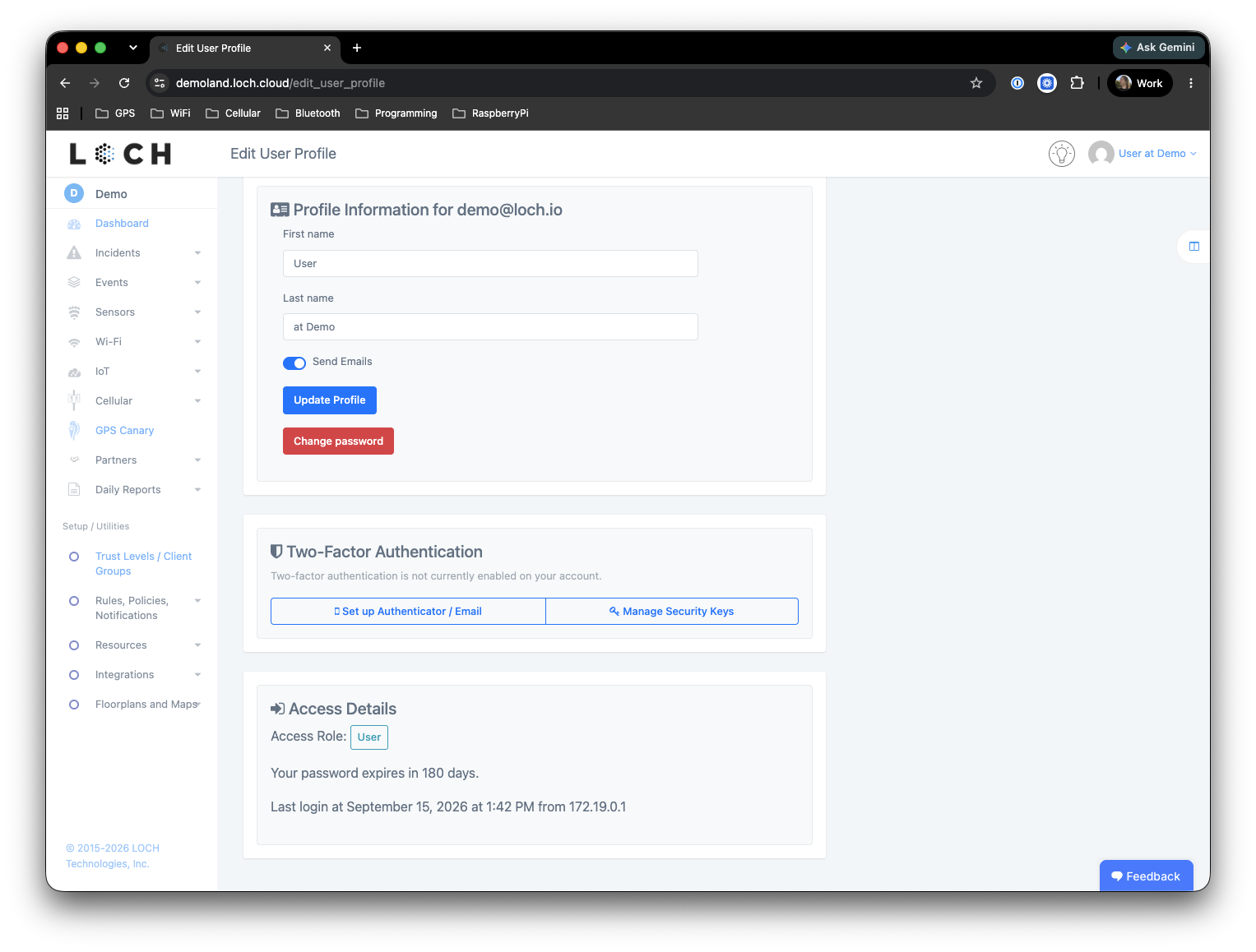1256x952 pixels.
Task: Open the User at Demo dropdown
Action: pos(1157,154)
